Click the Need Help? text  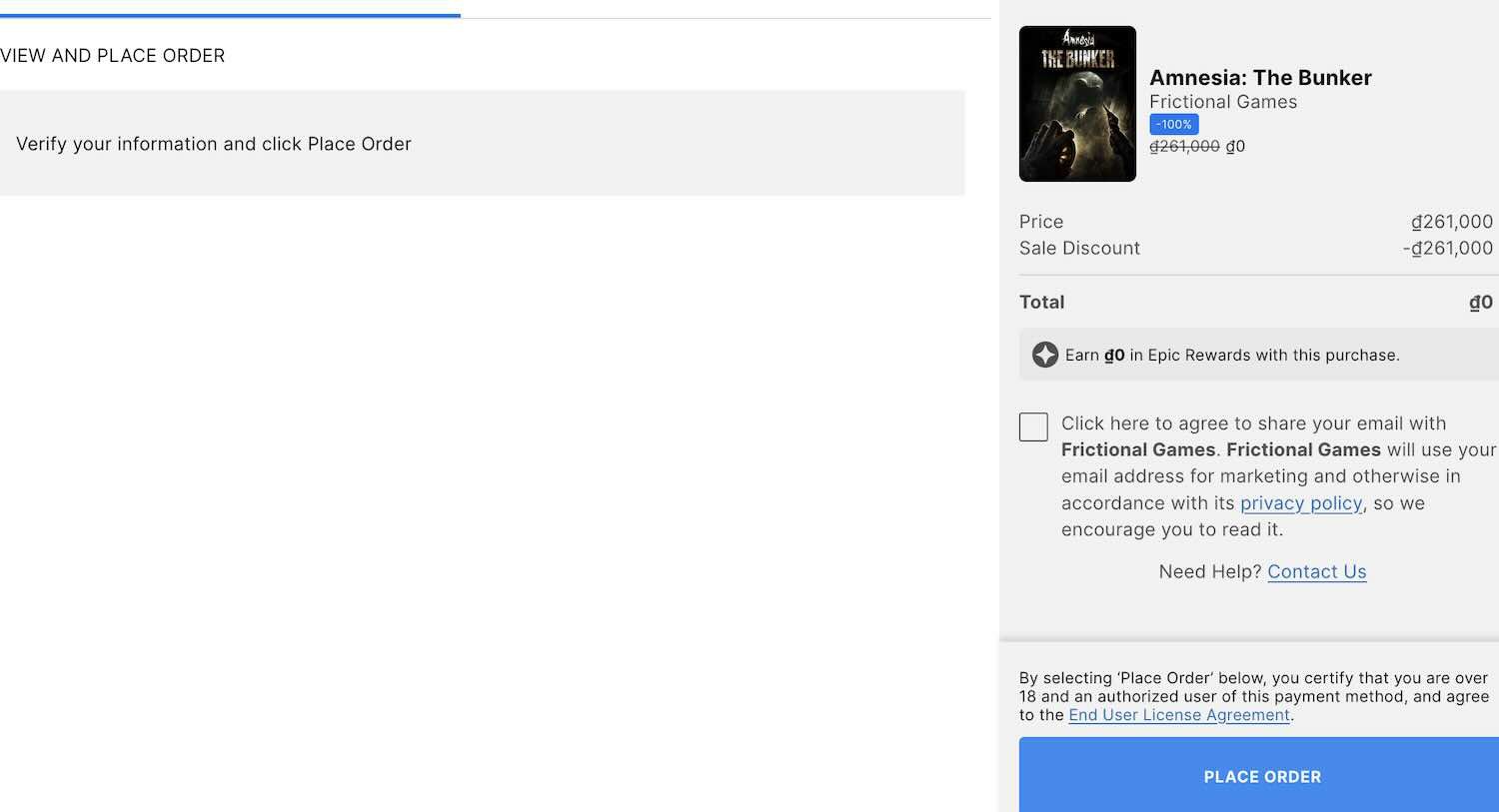pos(1209,571)
